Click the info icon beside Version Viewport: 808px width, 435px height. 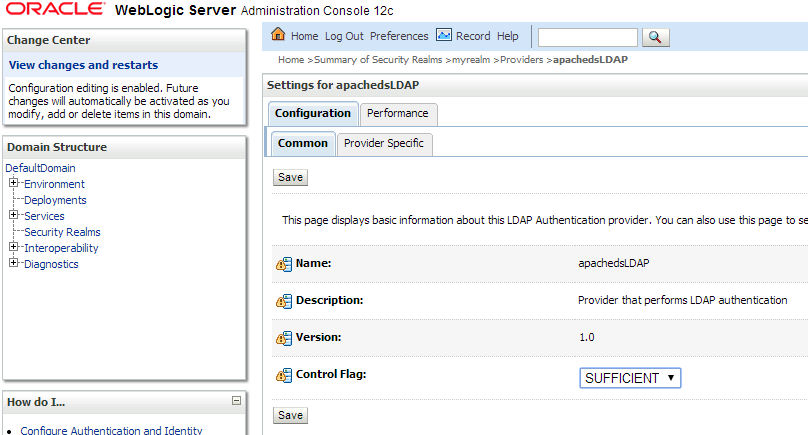tap(284, 338)
